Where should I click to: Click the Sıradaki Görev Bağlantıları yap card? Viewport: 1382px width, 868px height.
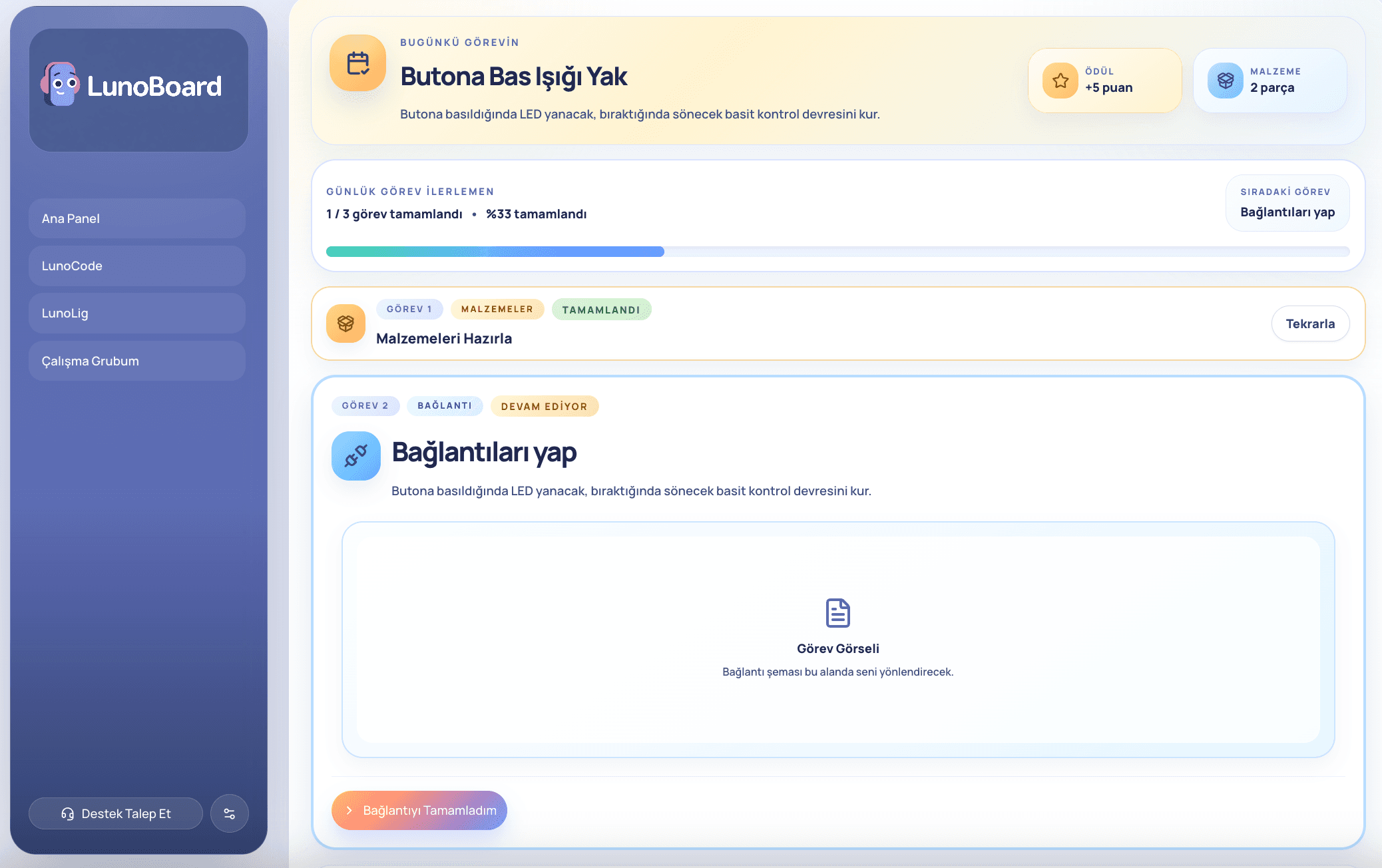1287,203
